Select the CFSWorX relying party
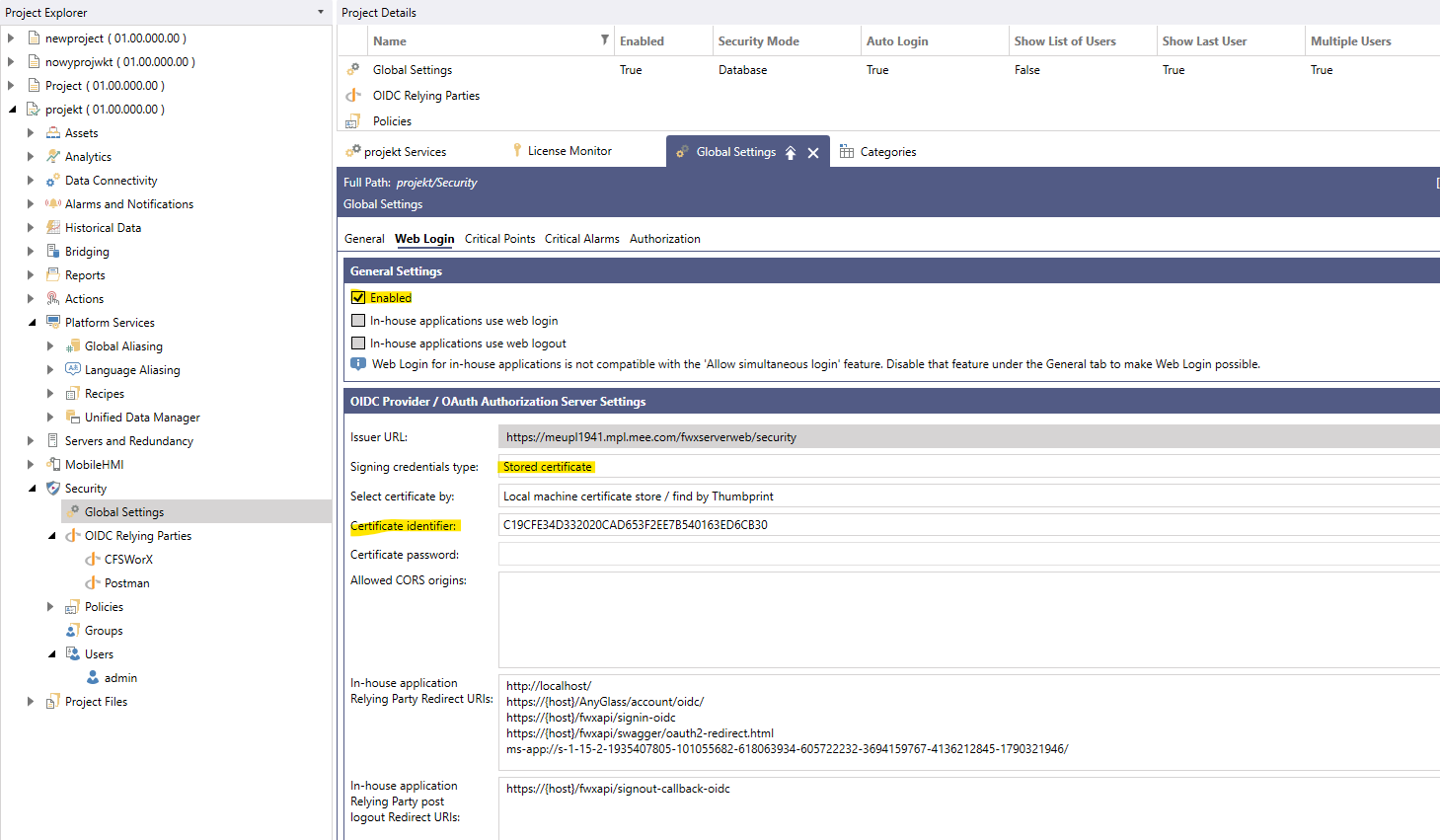Viewport: 1440px width, 840px height. pos(128,560)
